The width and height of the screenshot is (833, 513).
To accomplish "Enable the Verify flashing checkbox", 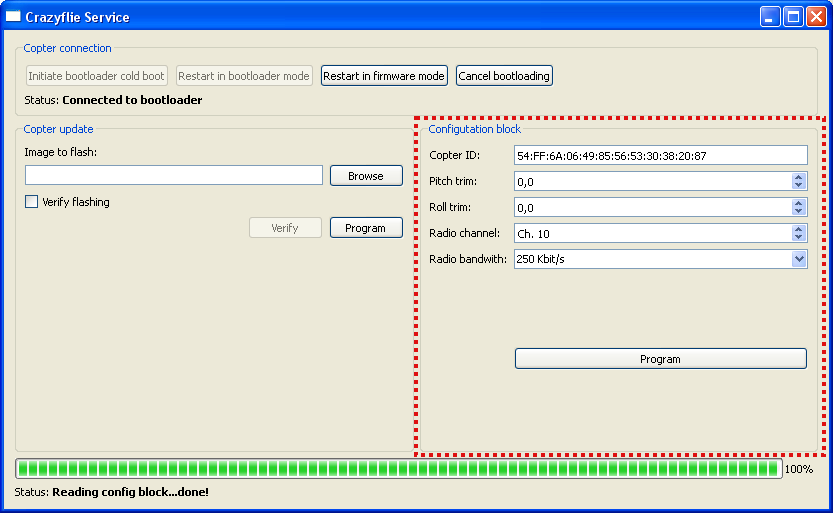I will coord(31,202).
